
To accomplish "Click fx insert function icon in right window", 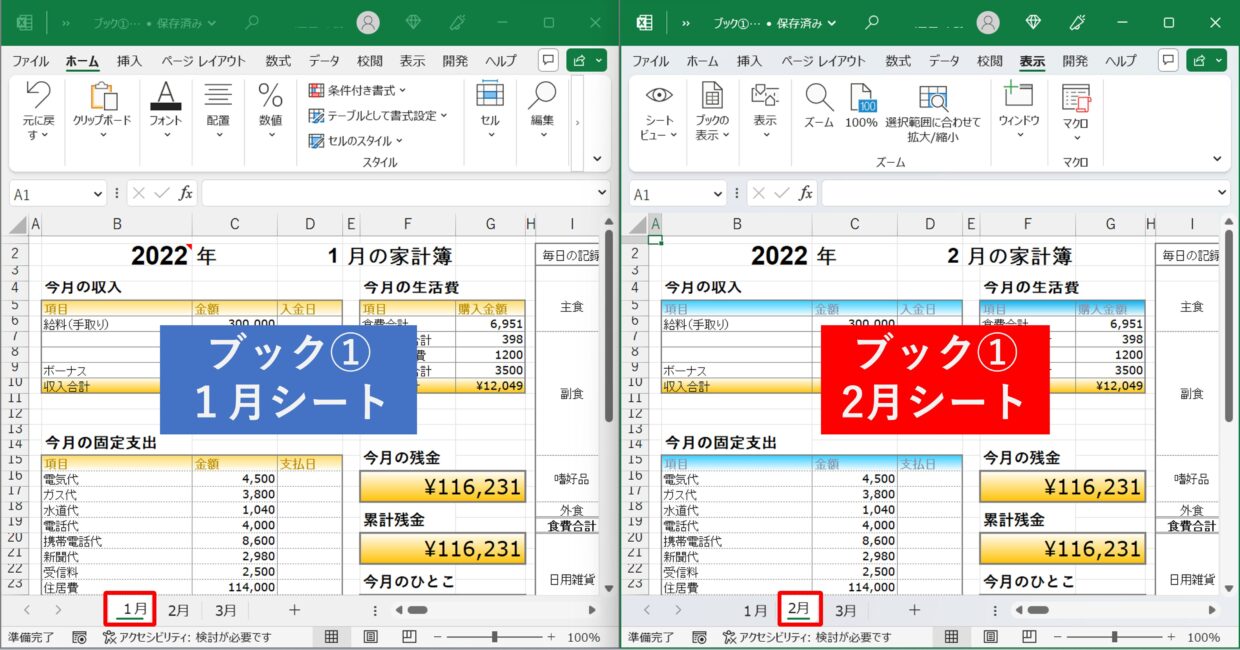I will [806, 194].
